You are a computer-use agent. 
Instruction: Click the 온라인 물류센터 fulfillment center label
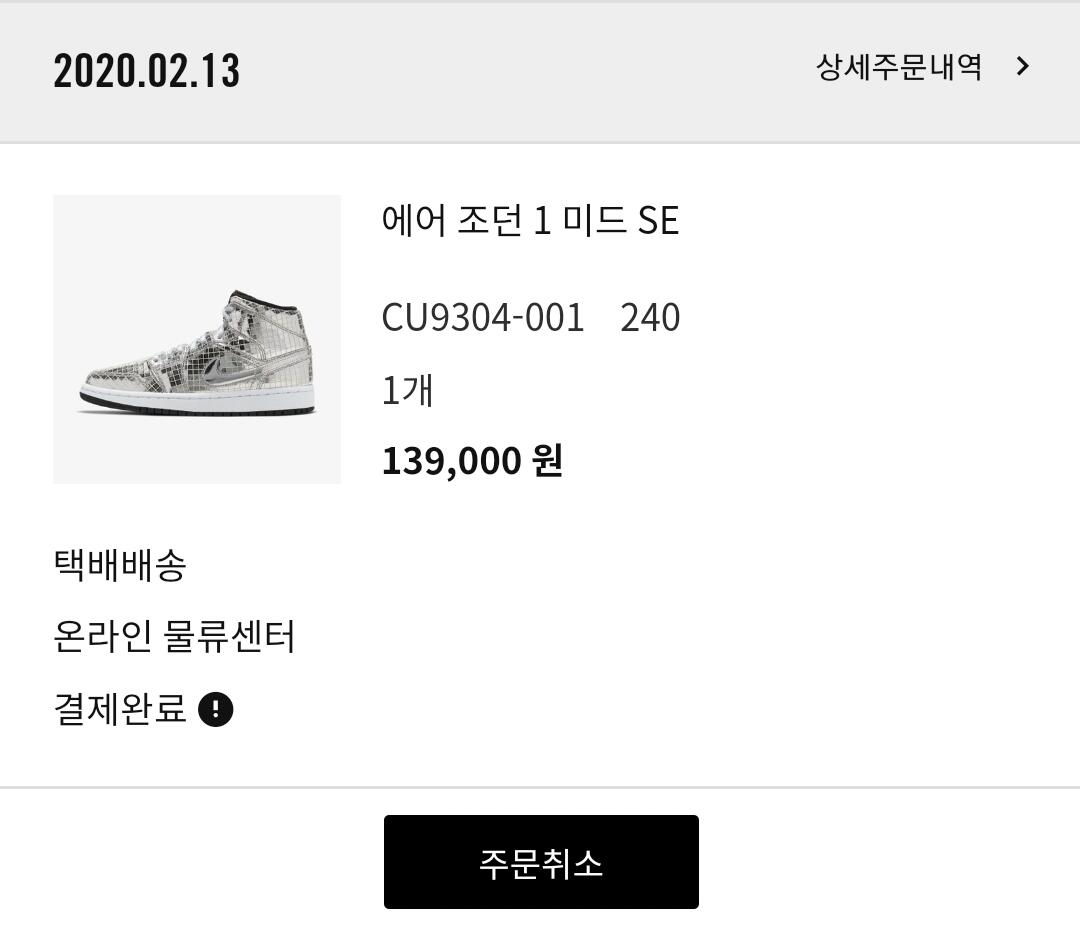pyautogui.click(x=174, y=636)
